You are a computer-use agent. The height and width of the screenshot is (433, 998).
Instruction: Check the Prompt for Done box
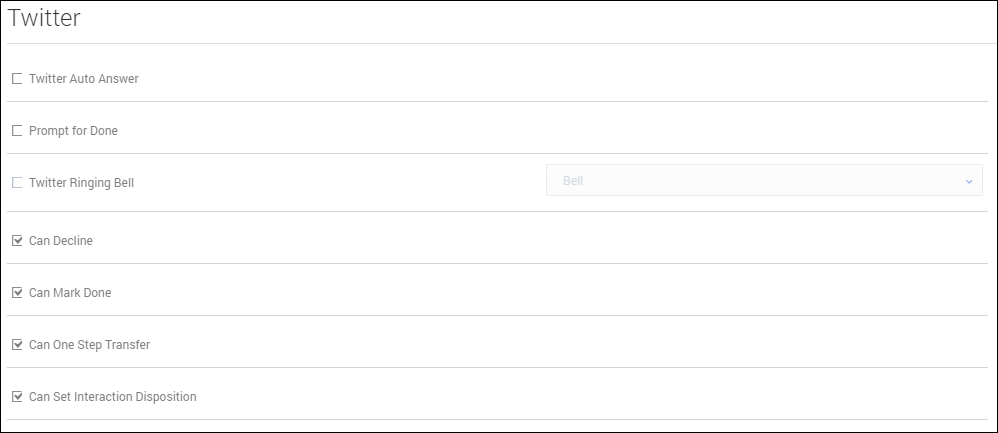point(17,131)
